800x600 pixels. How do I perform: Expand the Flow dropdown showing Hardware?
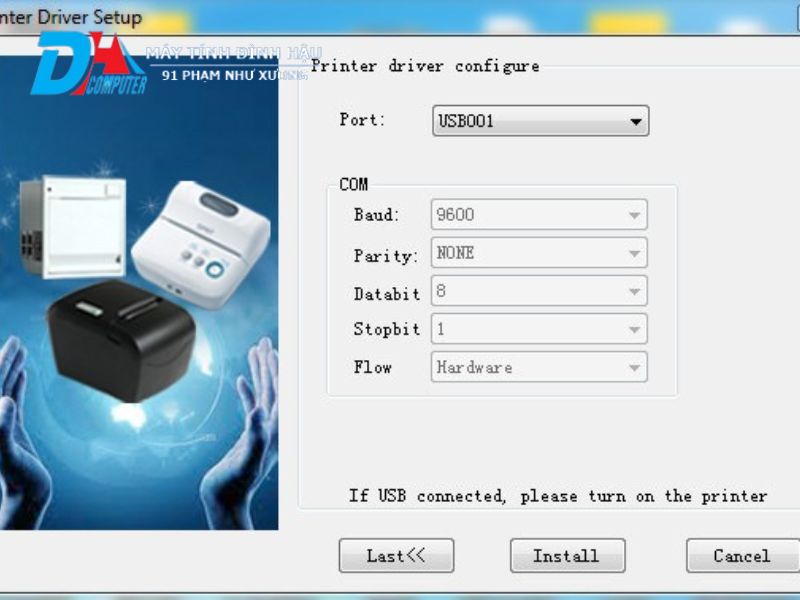[539, 367]
